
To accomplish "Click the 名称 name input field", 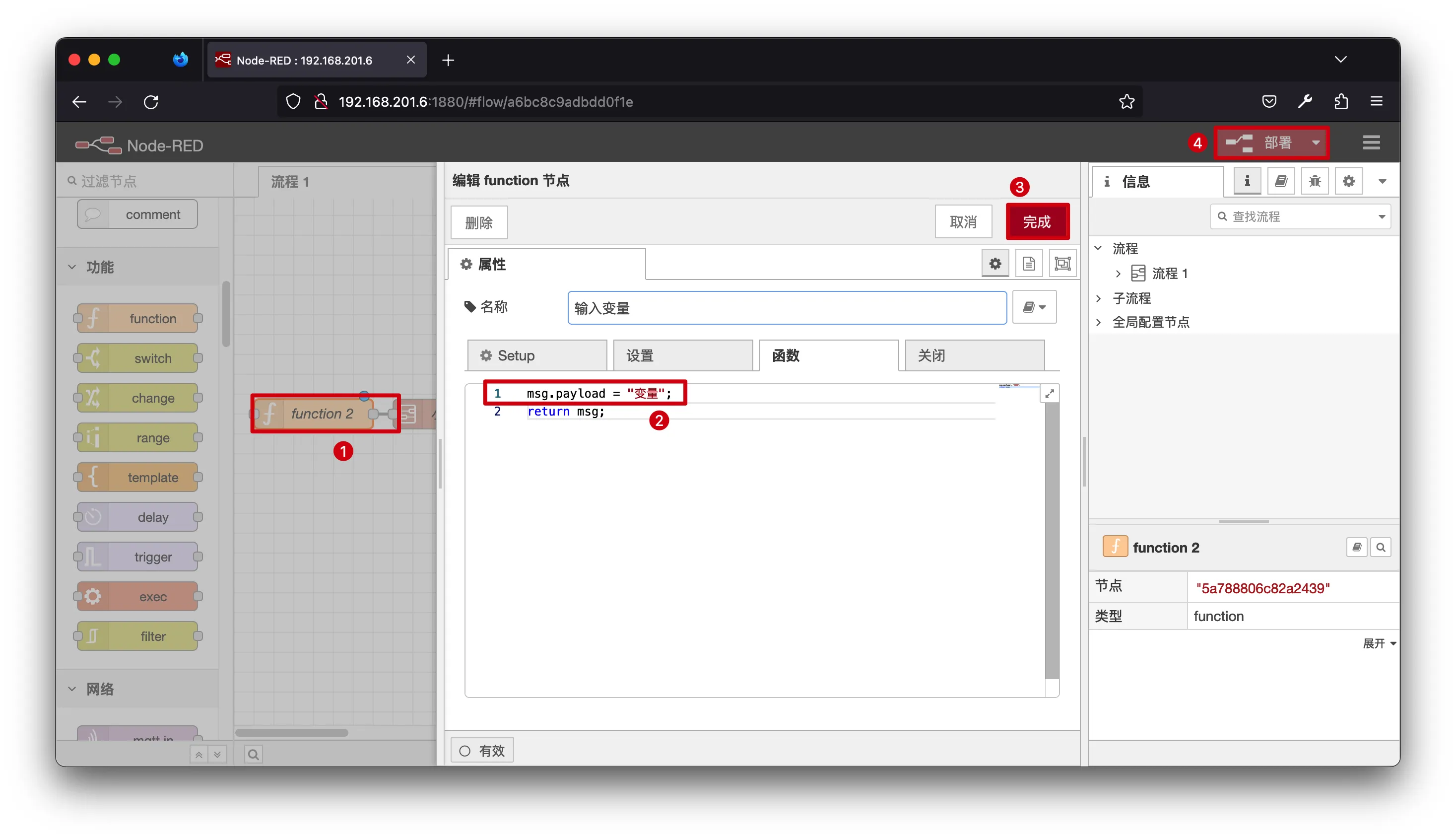I will 787,307.
